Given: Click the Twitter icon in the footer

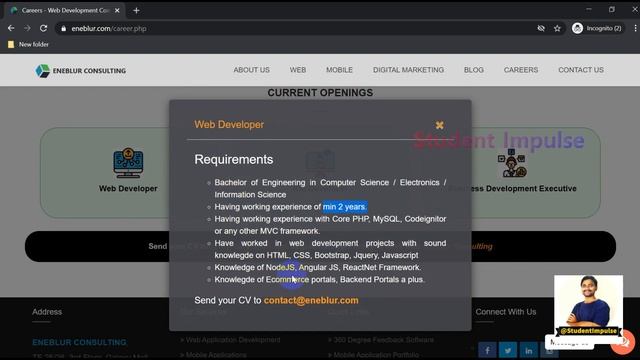Looking at the screenshot, I should [508, 350].
